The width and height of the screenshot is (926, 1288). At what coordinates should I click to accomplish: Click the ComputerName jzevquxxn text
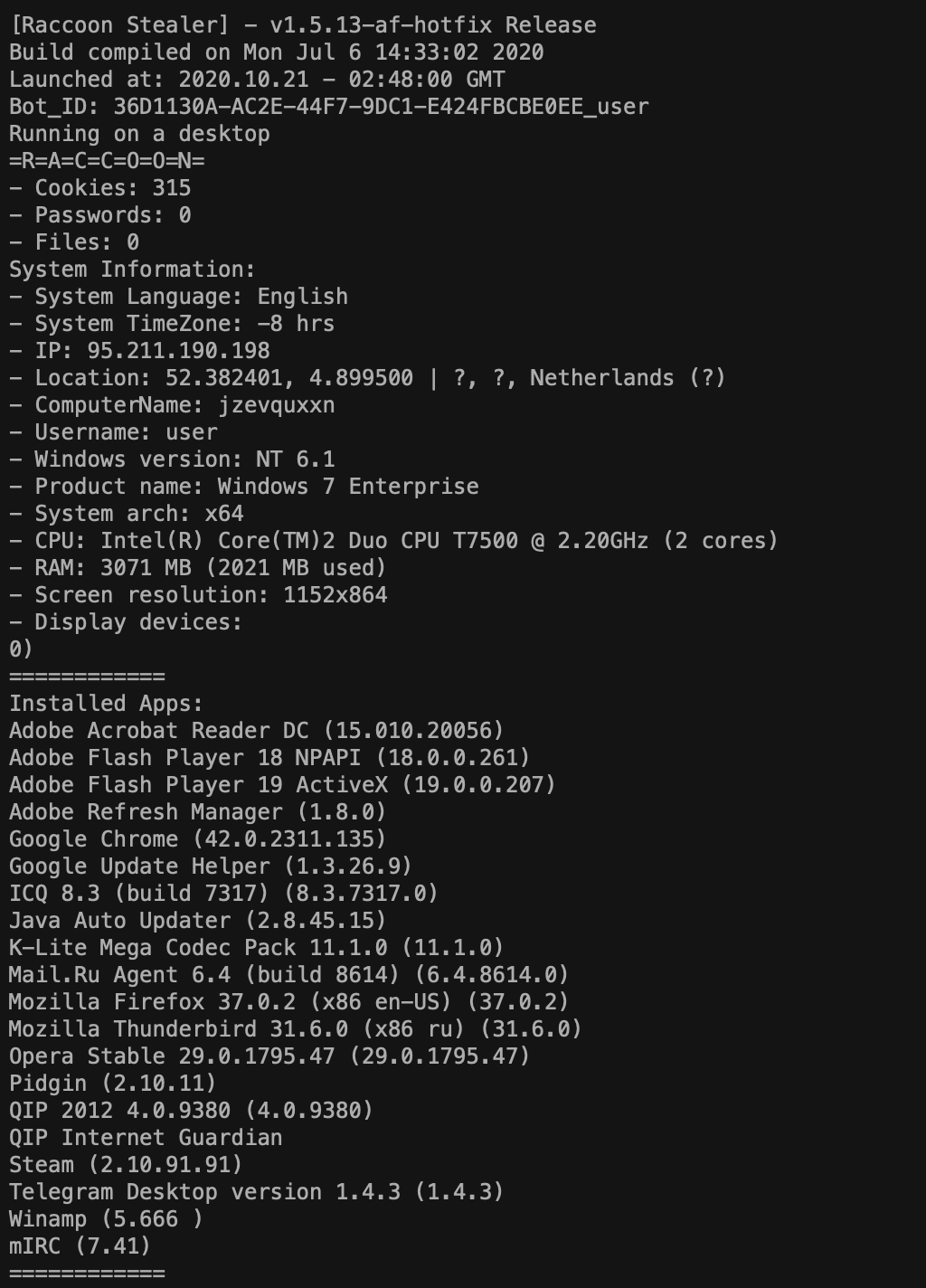pyautogui.click(x=276, y=405)
